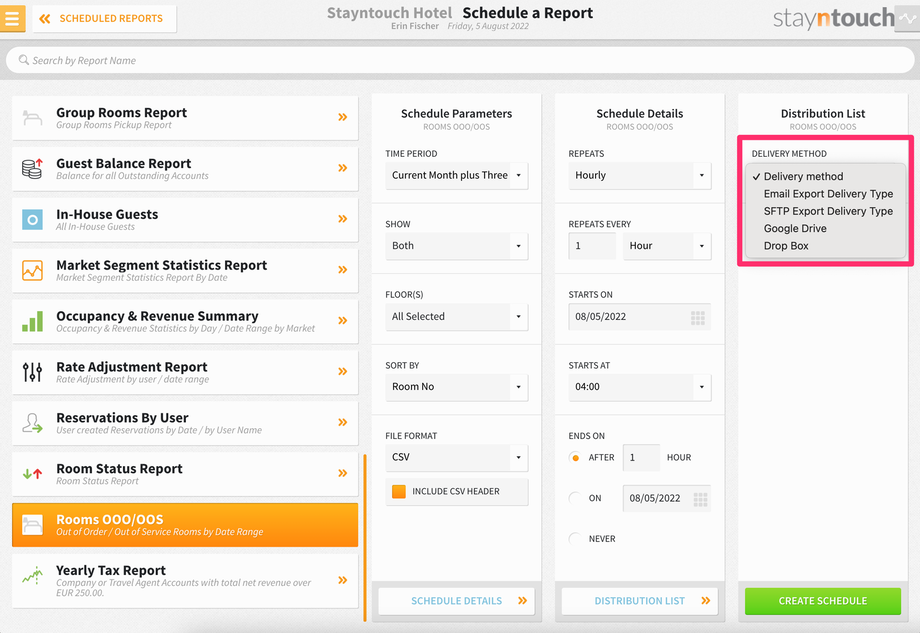Choose Email Export Delivery Type option
Viewport: 920px width, 633px height.
pyautogui.click(x=826, y=194)
